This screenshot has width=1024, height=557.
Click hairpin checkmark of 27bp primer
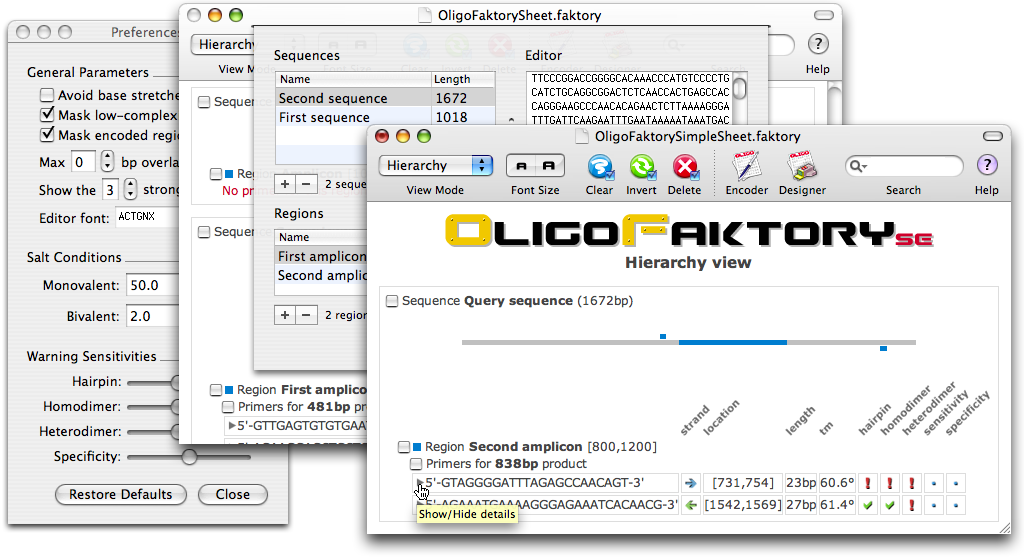coord(867,505)
